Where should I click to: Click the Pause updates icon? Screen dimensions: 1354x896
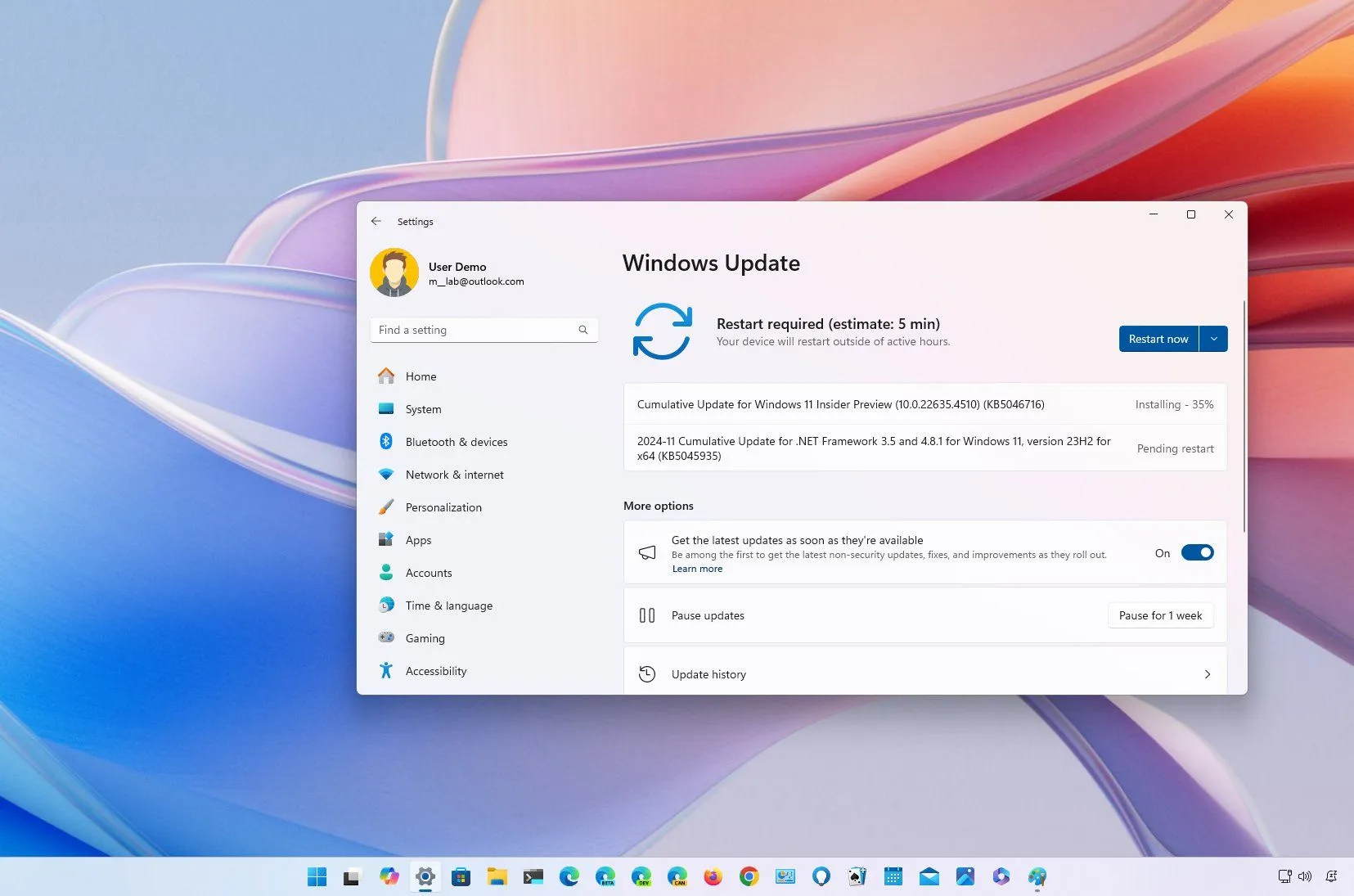(647, 615)
